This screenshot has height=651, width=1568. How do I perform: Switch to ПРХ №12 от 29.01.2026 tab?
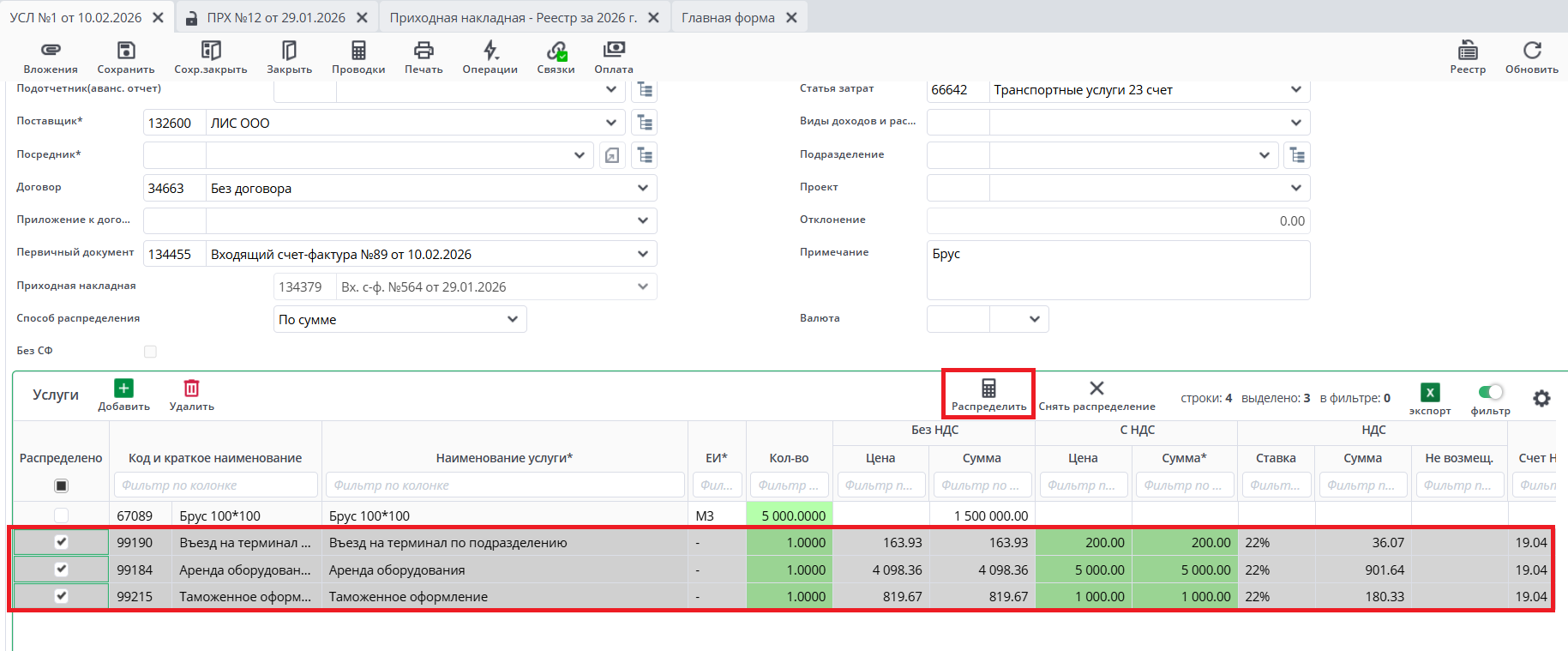tap(275, 17)
